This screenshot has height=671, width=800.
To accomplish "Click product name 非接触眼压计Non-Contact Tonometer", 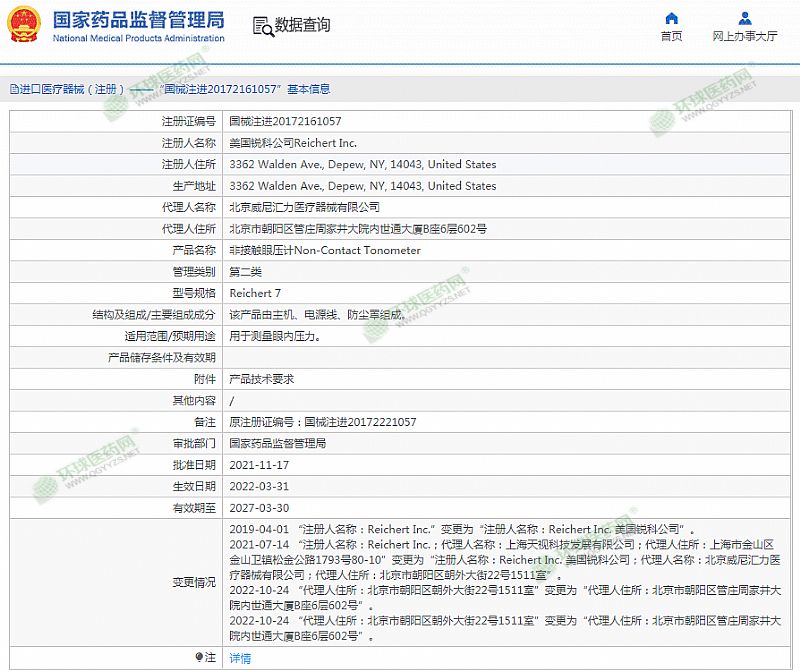I will [x=325, y=250].
